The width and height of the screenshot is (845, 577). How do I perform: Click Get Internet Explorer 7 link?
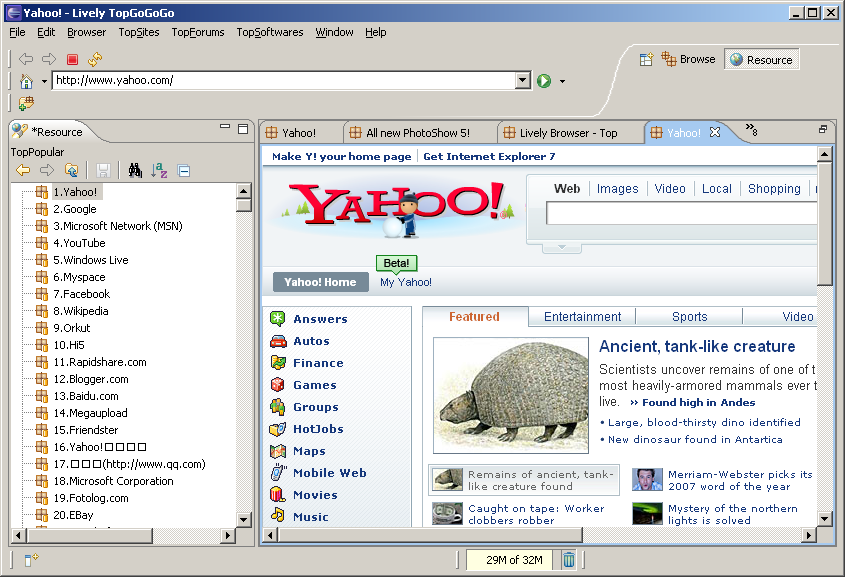489,157
